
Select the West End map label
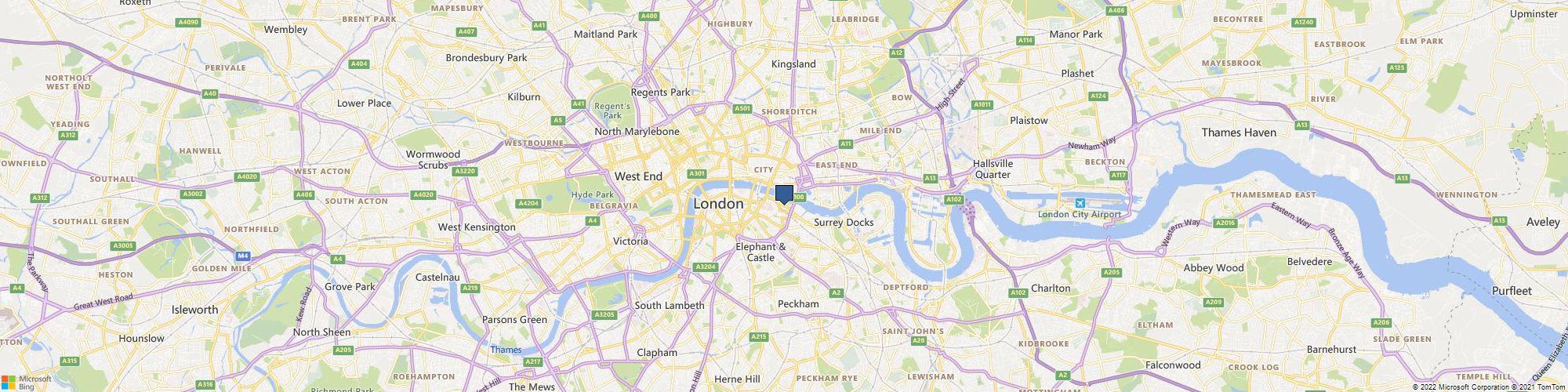point(638,176)
